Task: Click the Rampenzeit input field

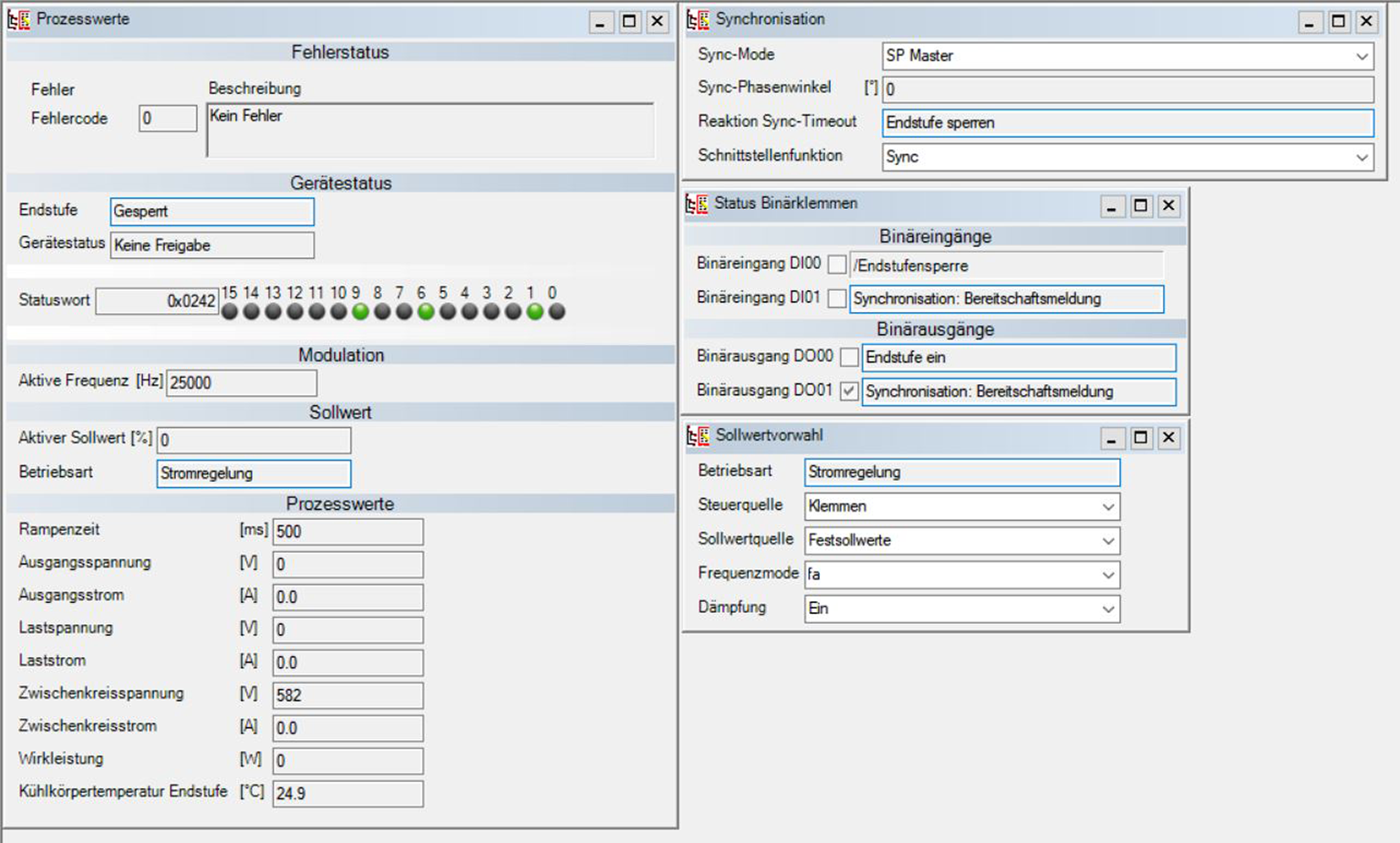Action: [347, 532]
